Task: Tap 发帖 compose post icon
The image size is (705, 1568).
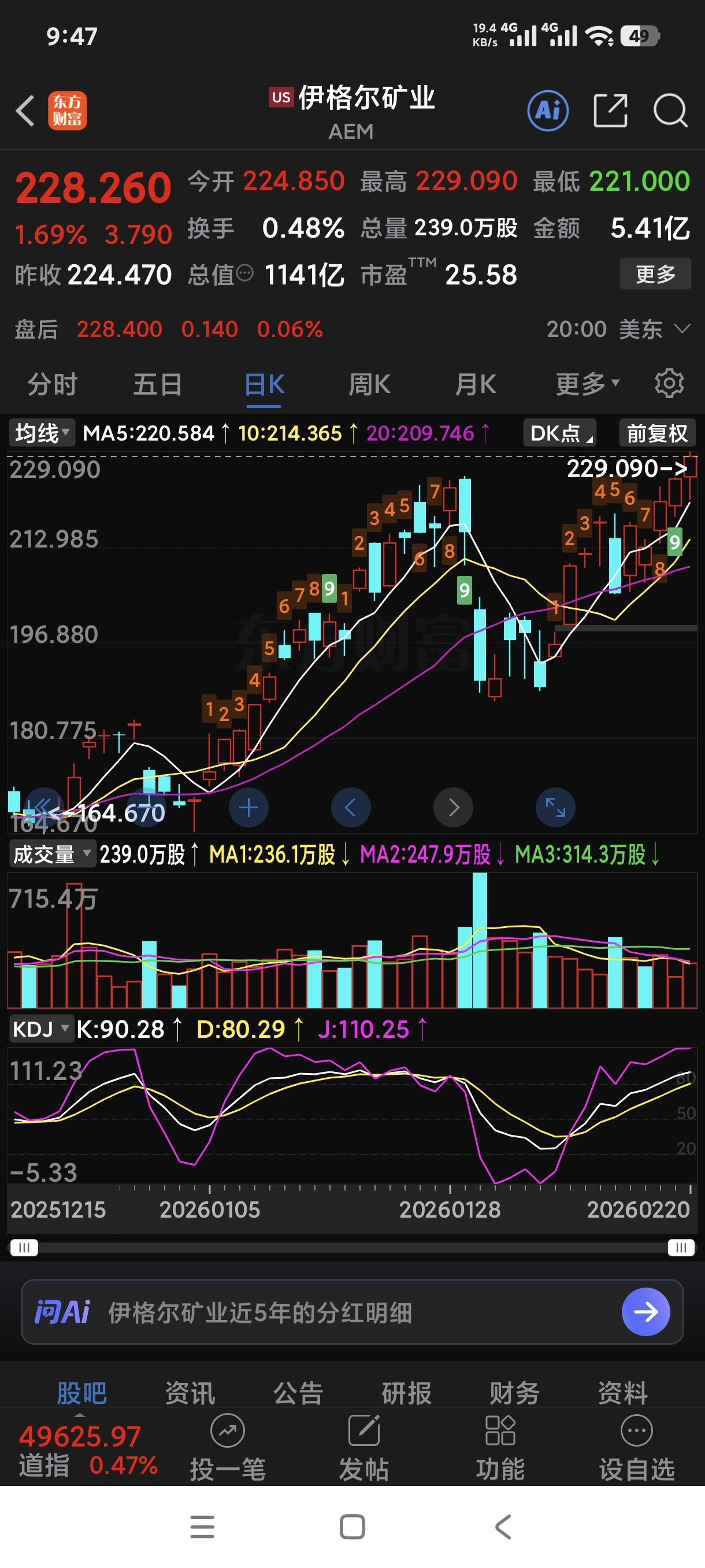Action: [x=365, y=1430]
